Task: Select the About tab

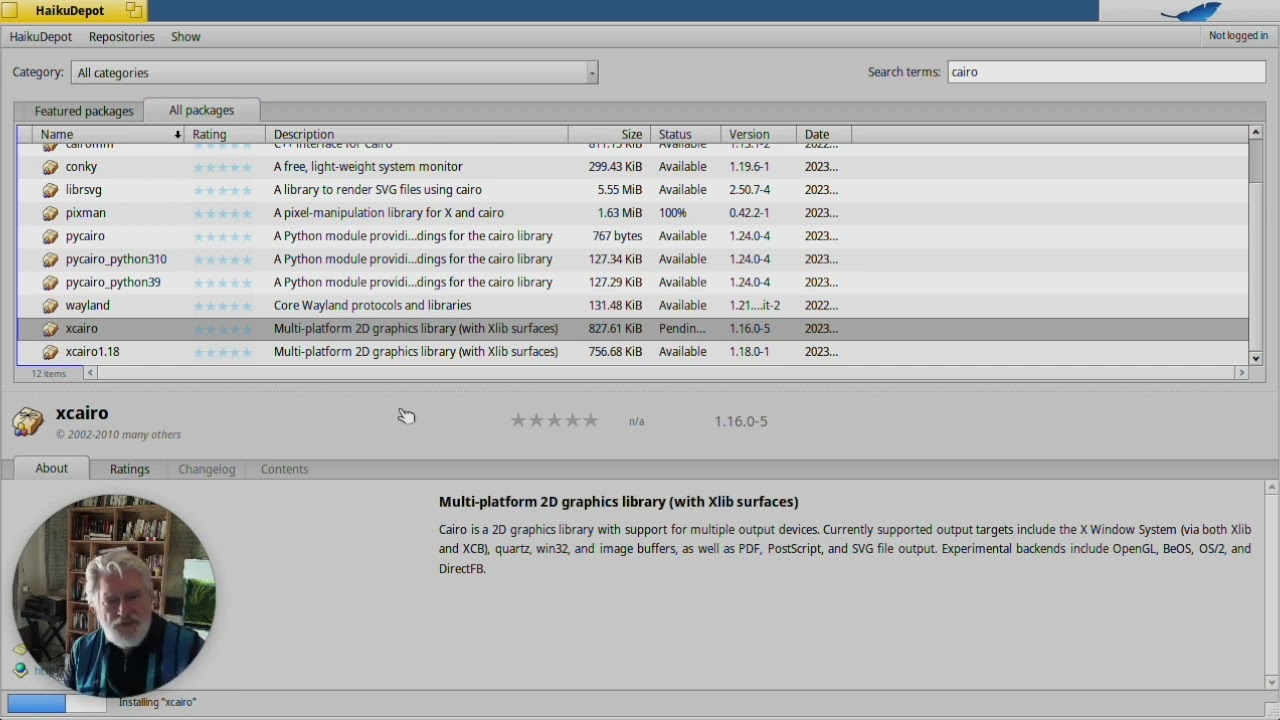Action: [x=52, y=468]
